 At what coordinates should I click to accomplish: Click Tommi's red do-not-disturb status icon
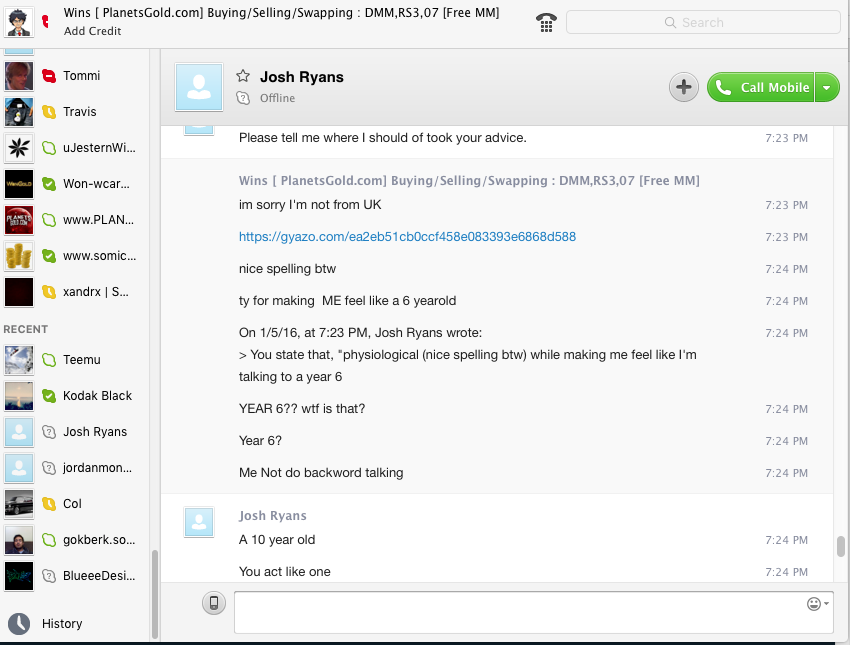(49, 76)
